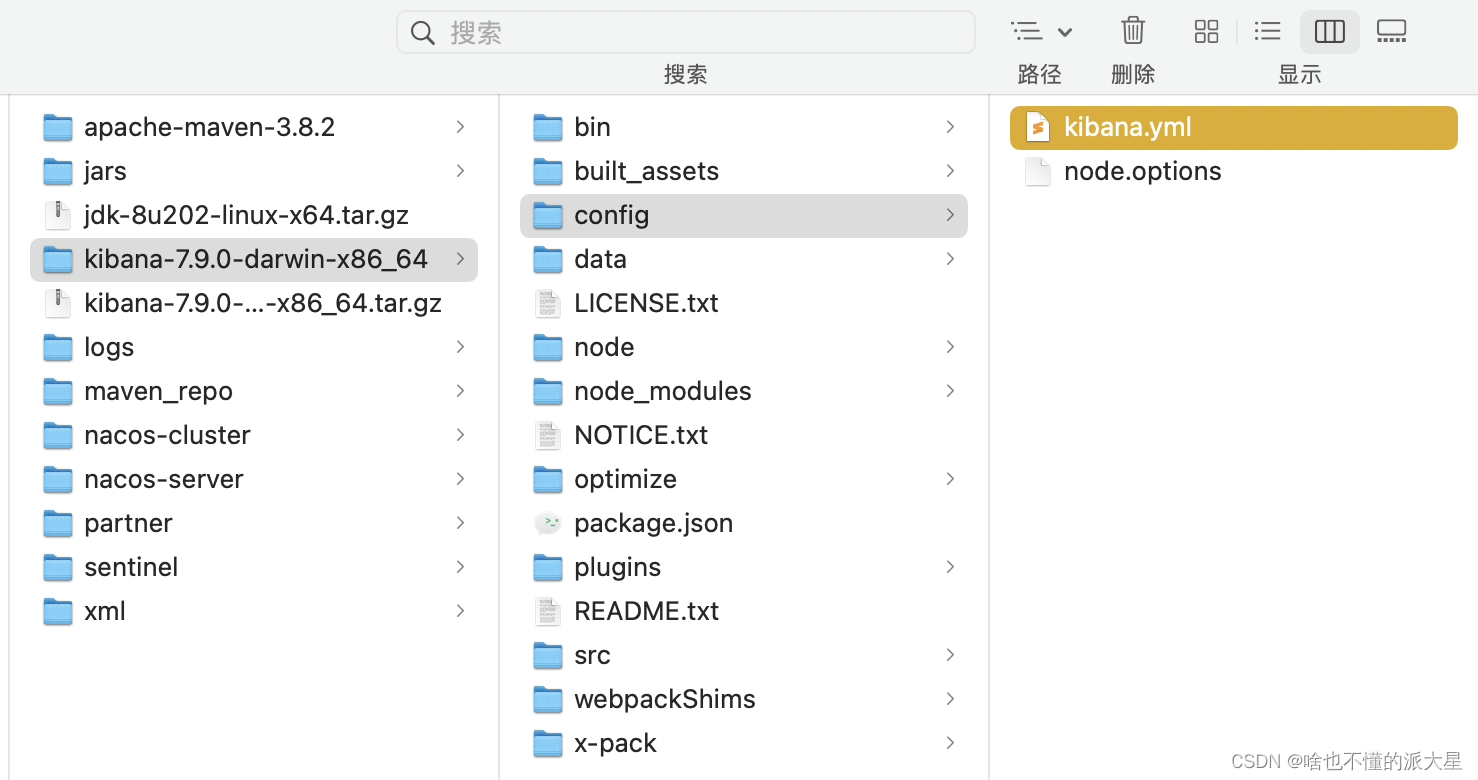Click the built_assets folder icon
This screenshot has width=1478, height=780.
tap(548, 171)
